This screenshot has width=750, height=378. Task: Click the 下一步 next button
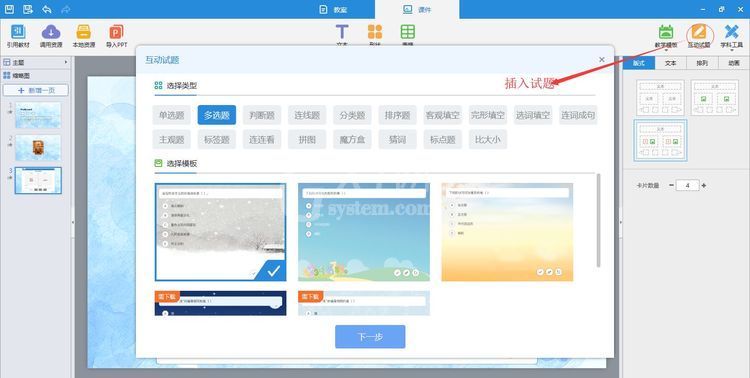tap(370, 337)
